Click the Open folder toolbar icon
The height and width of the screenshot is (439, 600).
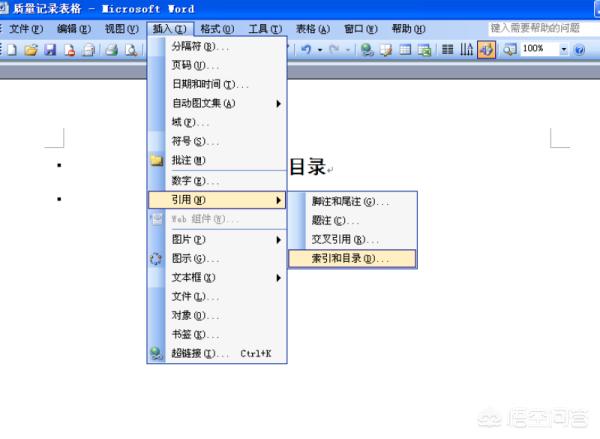point(31,50)
